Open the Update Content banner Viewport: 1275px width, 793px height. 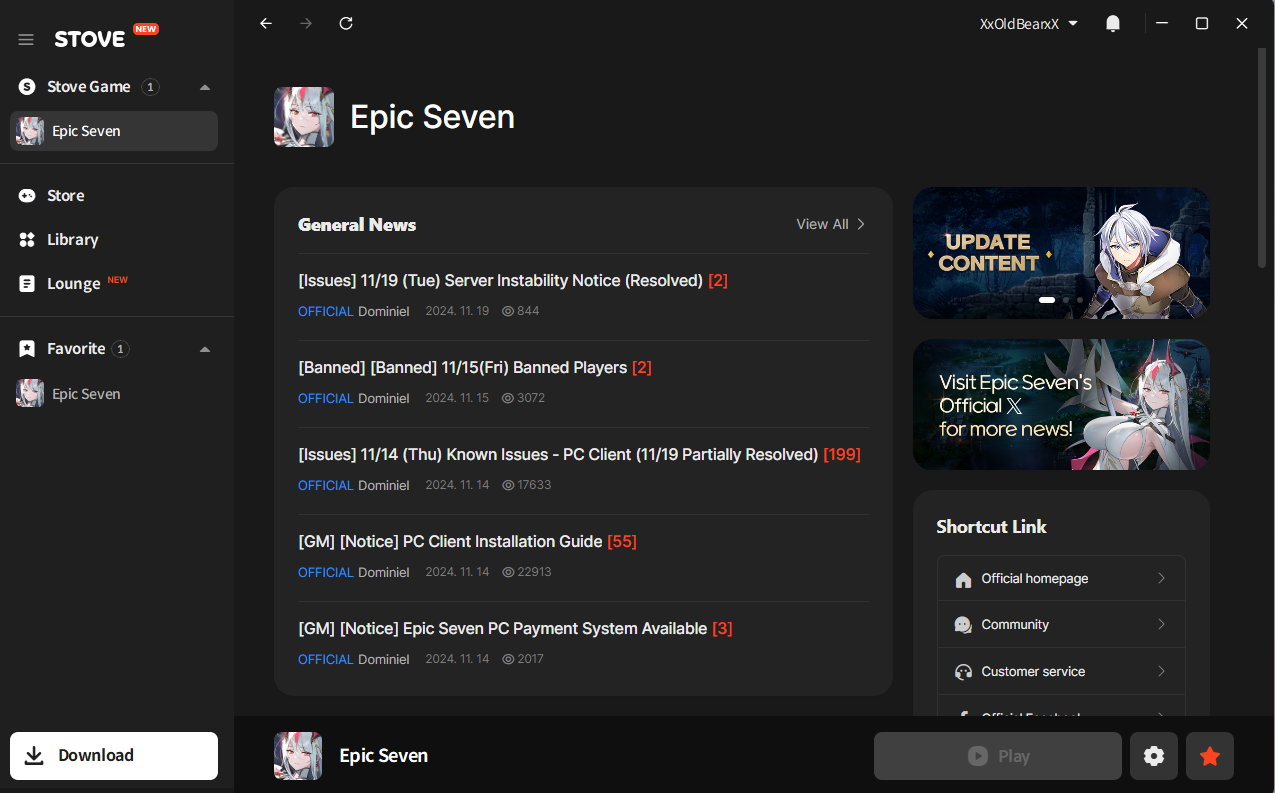click(x=1061, y=253)
